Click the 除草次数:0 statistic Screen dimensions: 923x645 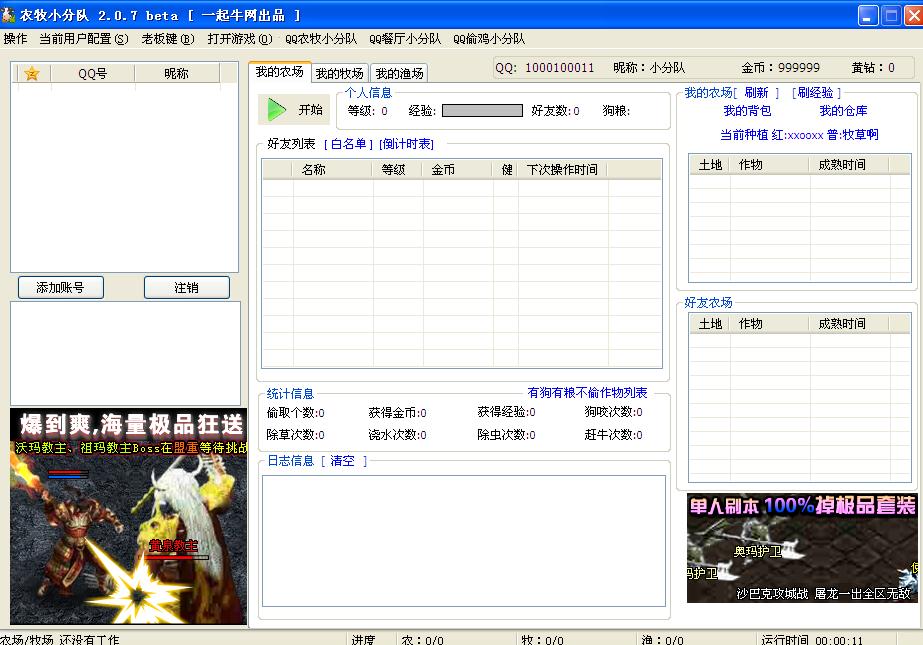coord(296,435)
